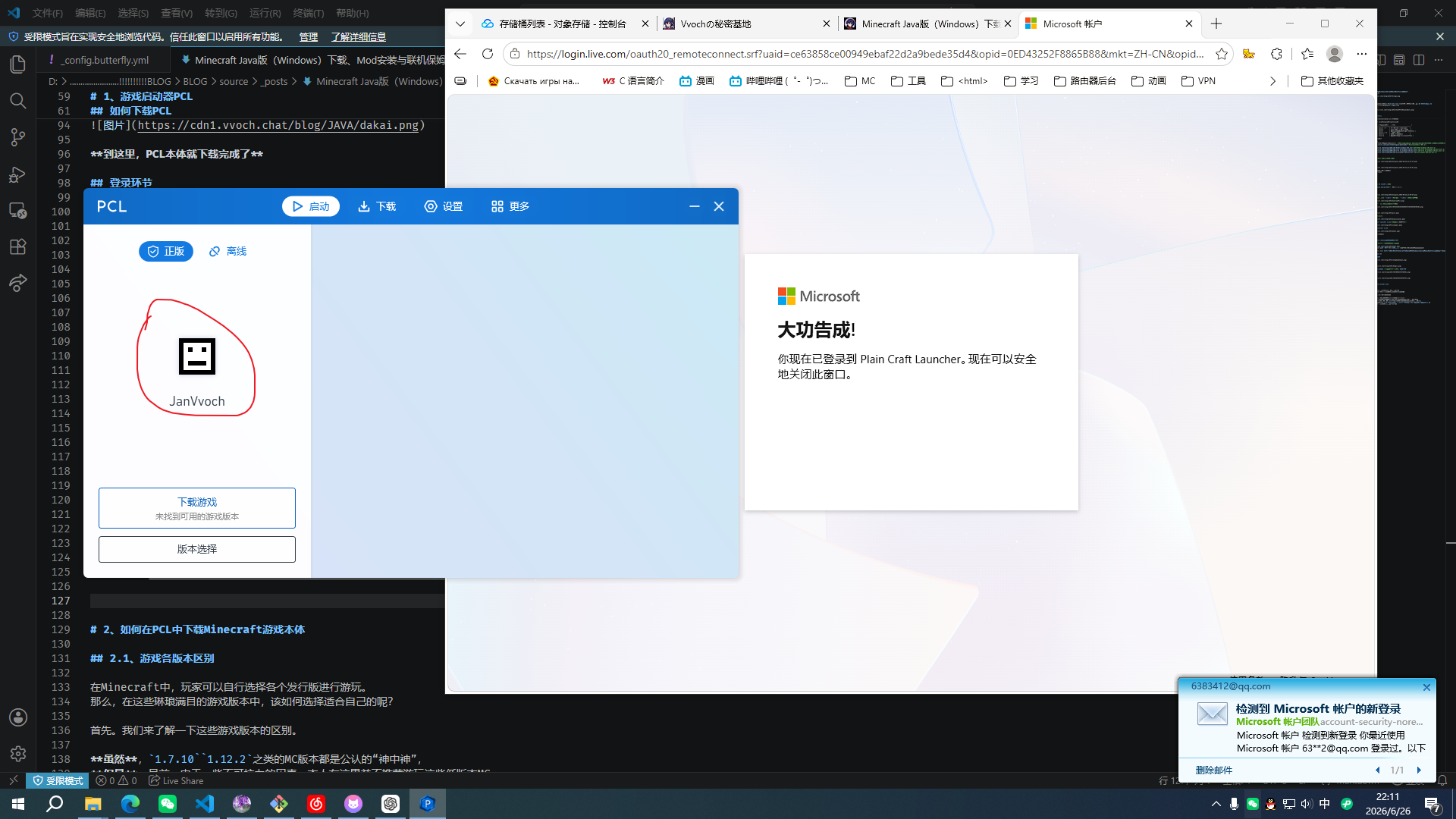Open the MC bookmarks folder
1456x819 pixels.
tap(860, 81)
